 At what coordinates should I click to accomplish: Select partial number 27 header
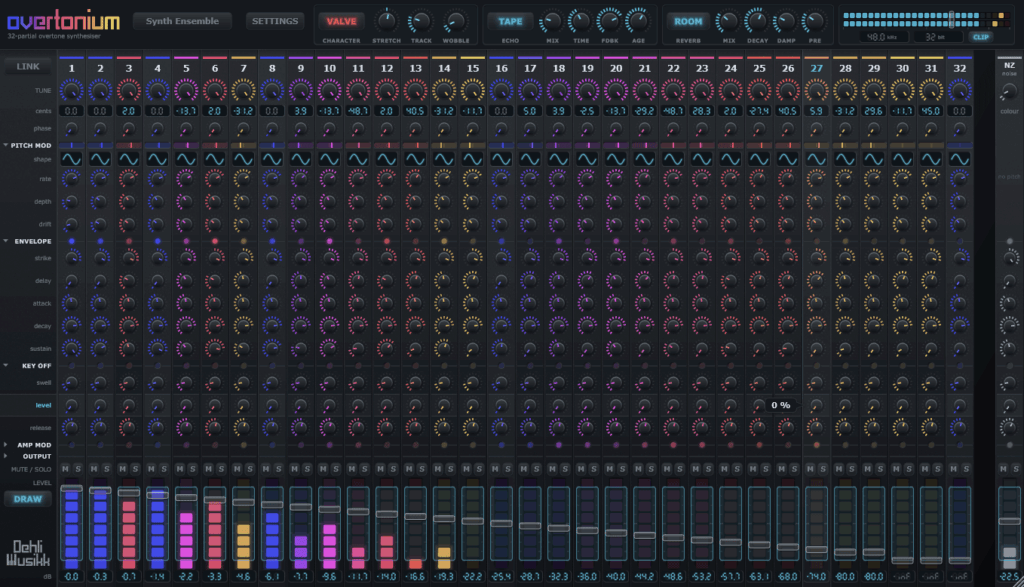click(816, 68)
